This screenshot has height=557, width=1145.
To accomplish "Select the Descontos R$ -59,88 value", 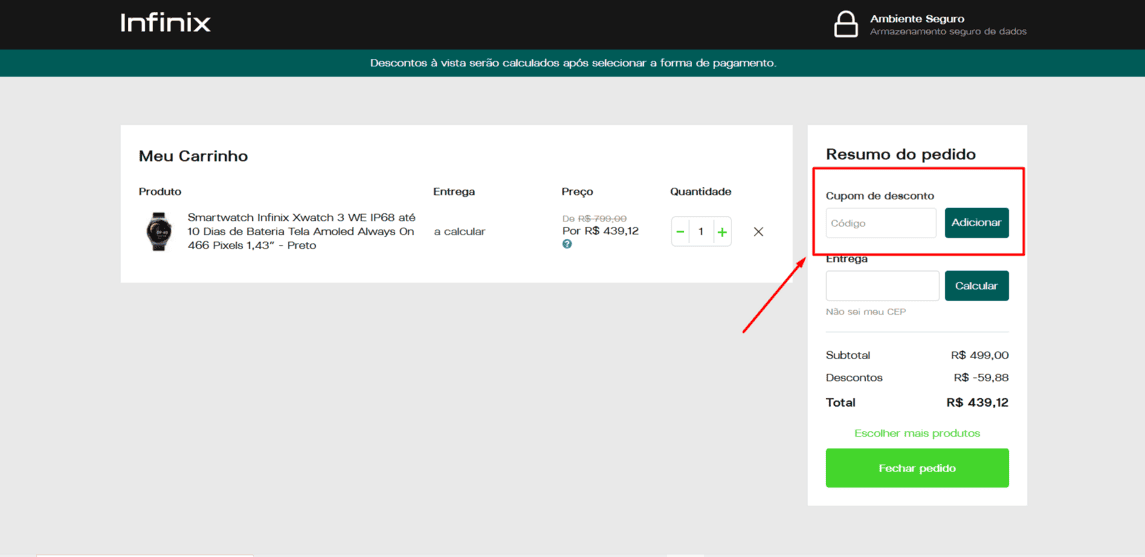I will point(981,377).
